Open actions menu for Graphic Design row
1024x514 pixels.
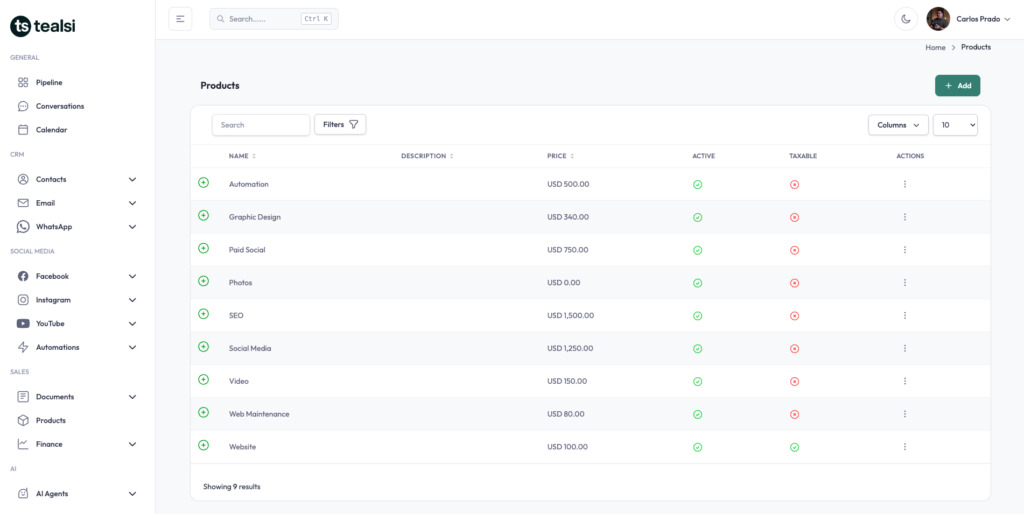[x=905, y=217]
